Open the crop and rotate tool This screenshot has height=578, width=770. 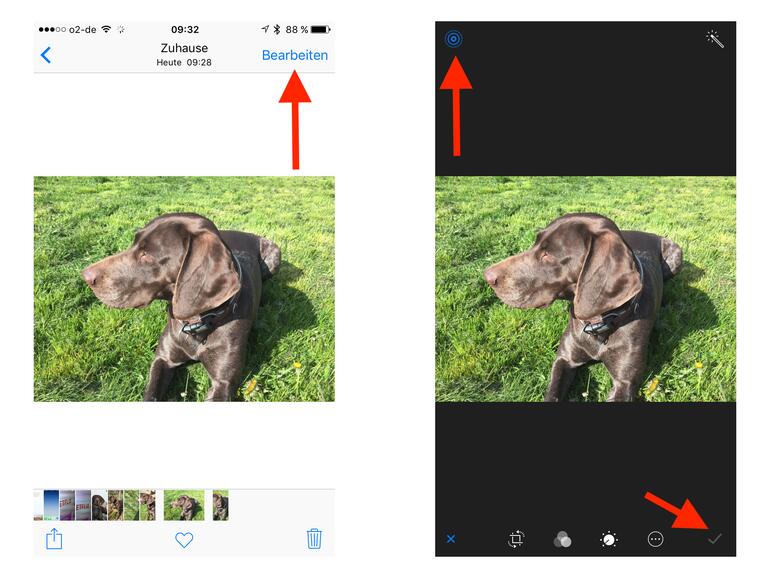click(516, 539)
